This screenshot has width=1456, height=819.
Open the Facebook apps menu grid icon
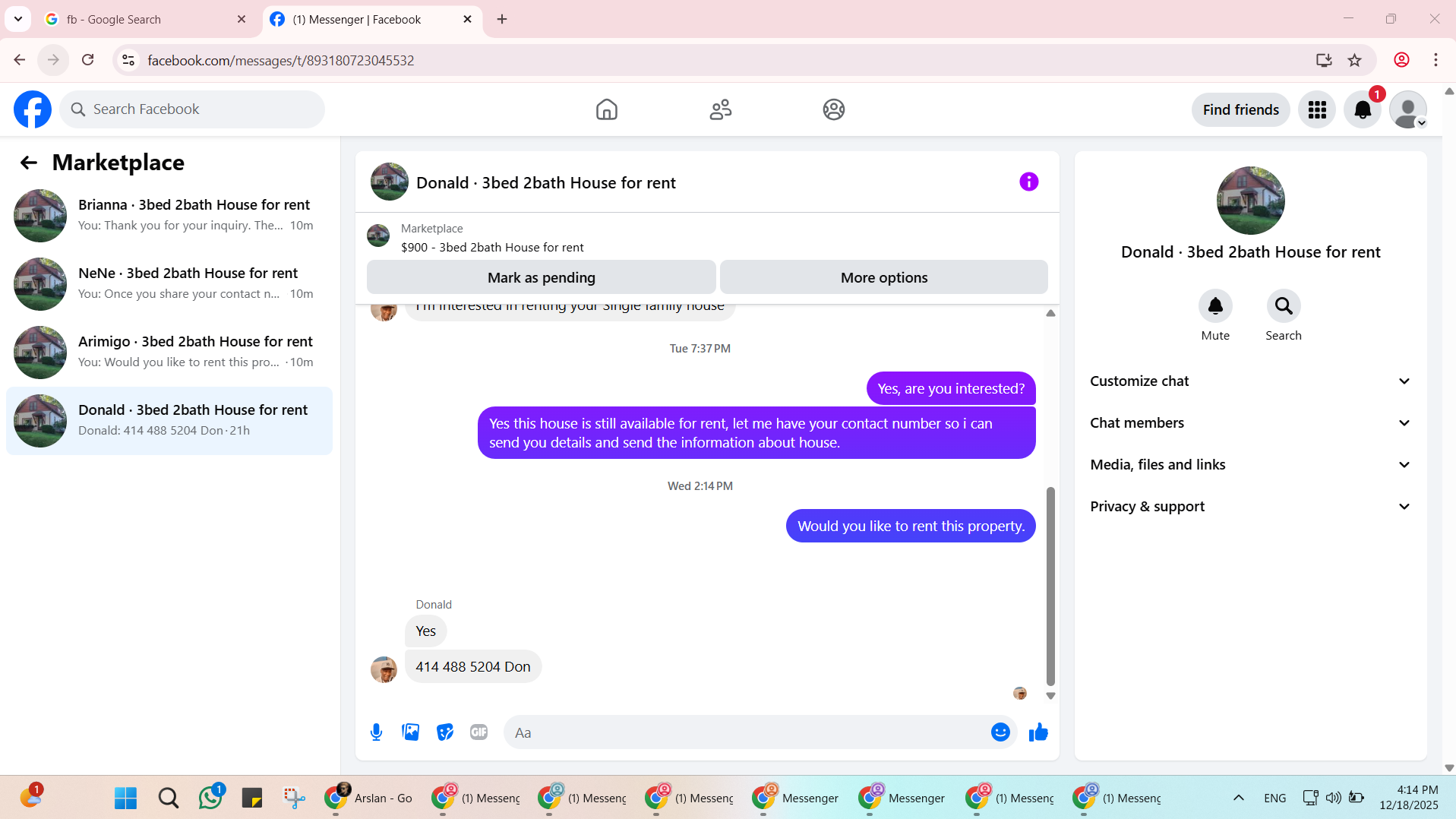pyautogui.click(x=1317, y=110)
